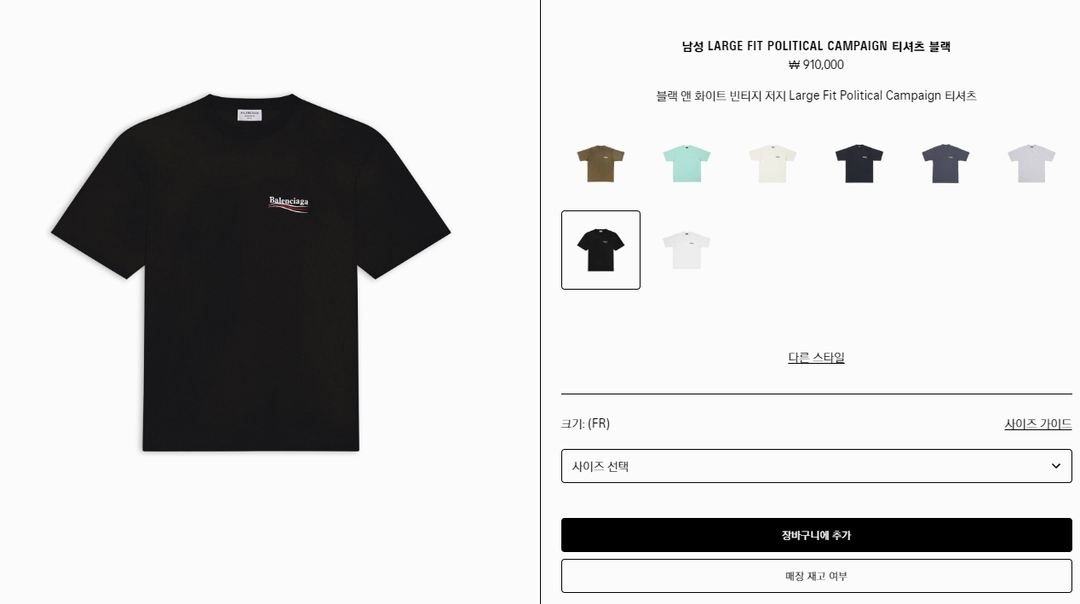Click the 크기: (FR) size label

(x=585, y=424)
